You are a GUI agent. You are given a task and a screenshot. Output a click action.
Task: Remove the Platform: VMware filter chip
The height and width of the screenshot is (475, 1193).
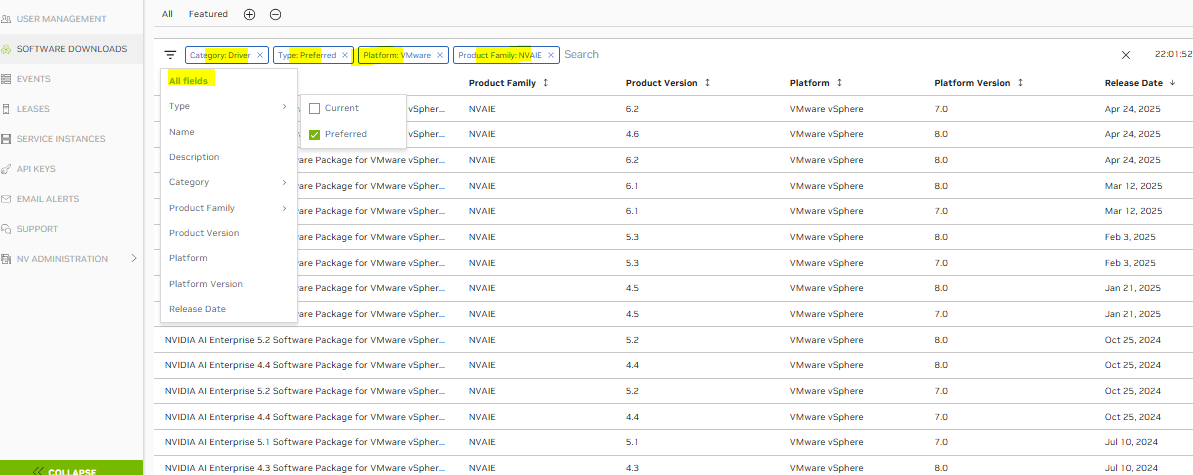(x=440, y=55)
